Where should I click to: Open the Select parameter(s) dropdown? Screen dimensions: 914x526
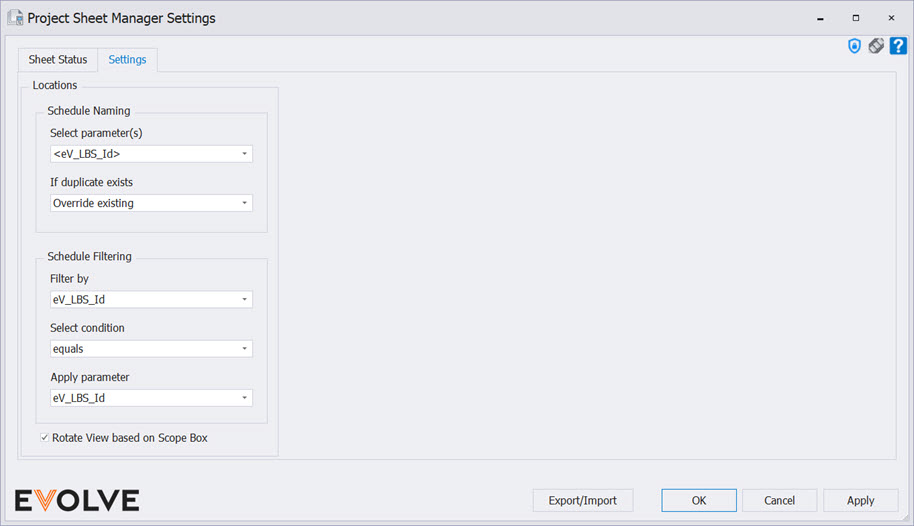pyautogui.click(x=151, y=154)
